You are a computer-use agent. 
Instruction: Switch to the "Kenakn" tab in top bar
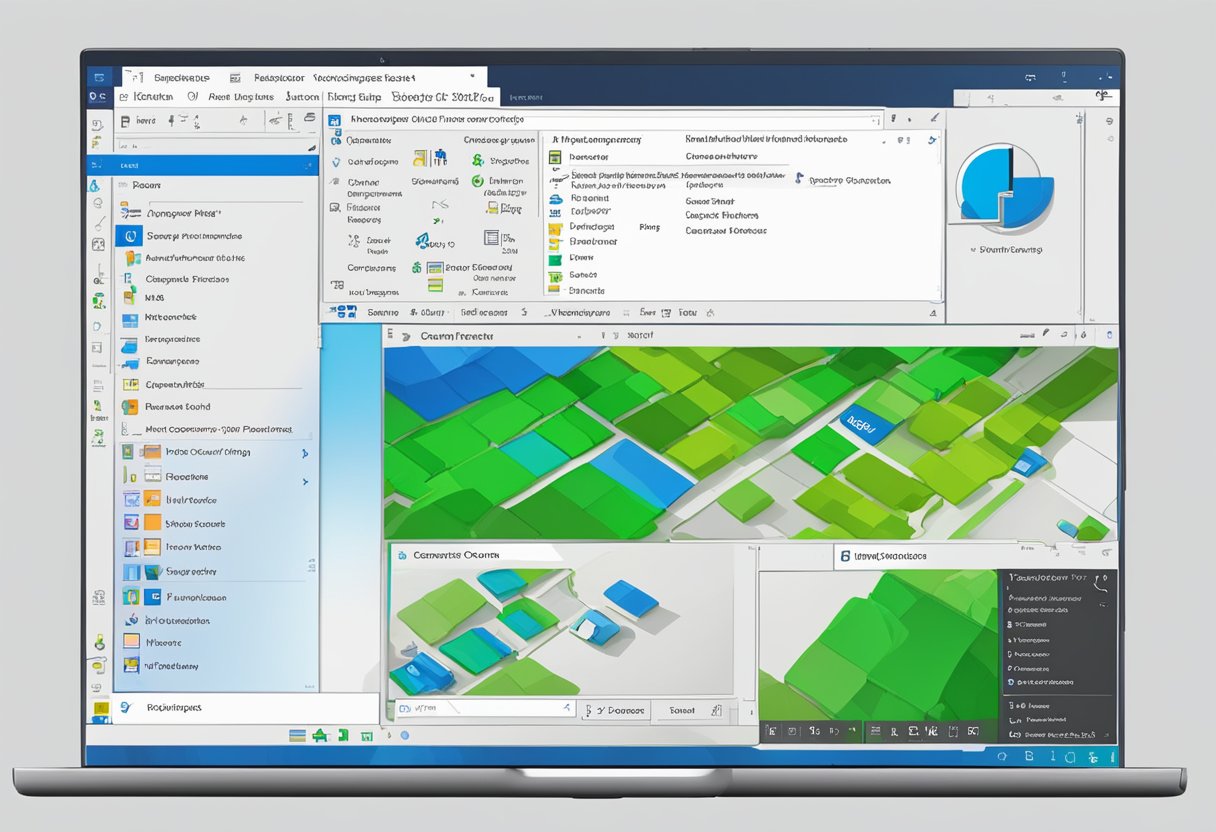tap(152, 97)
